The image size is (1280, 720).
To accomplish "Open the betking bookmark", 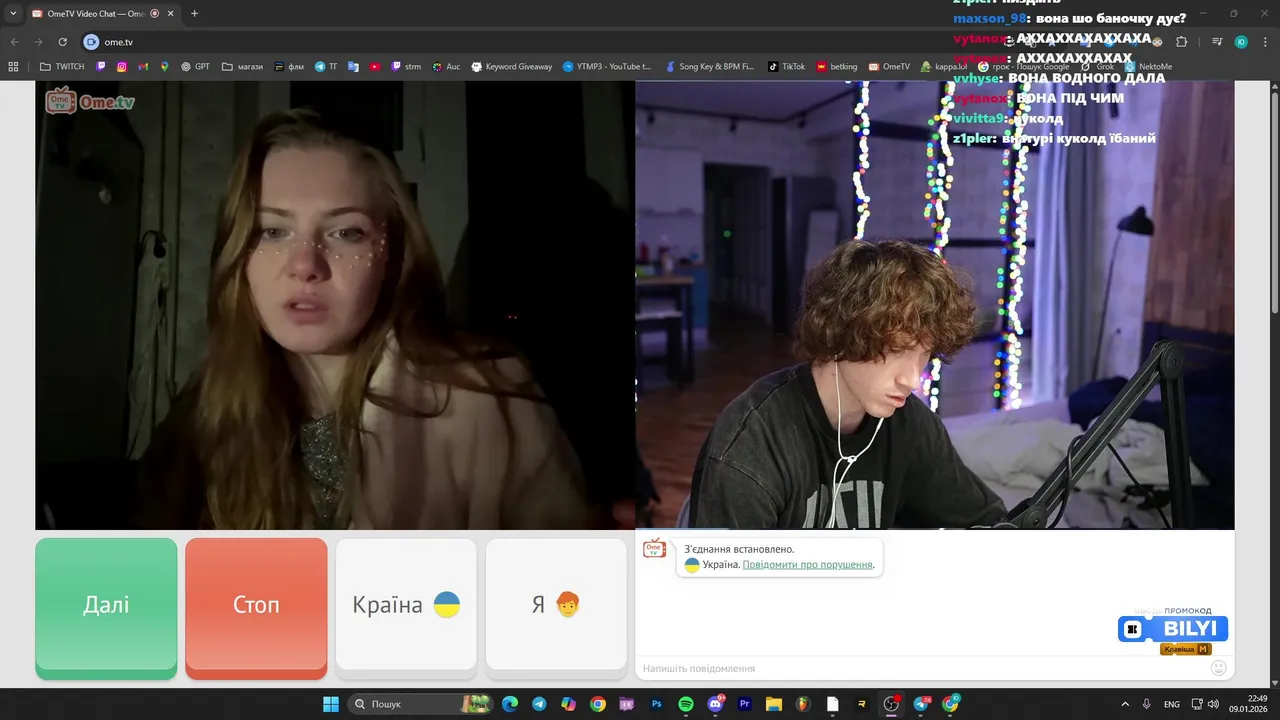I will click(x=837, y=67).
